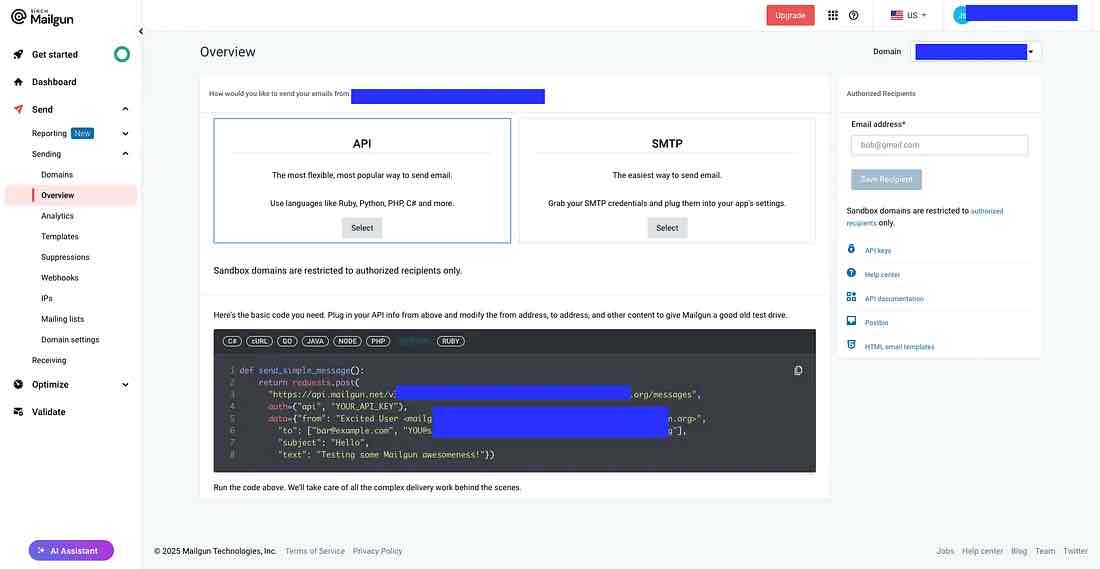Viewport: 1100px width, 569px height.
Task: Click the HTML email templates icon
Action: [852, 345]
